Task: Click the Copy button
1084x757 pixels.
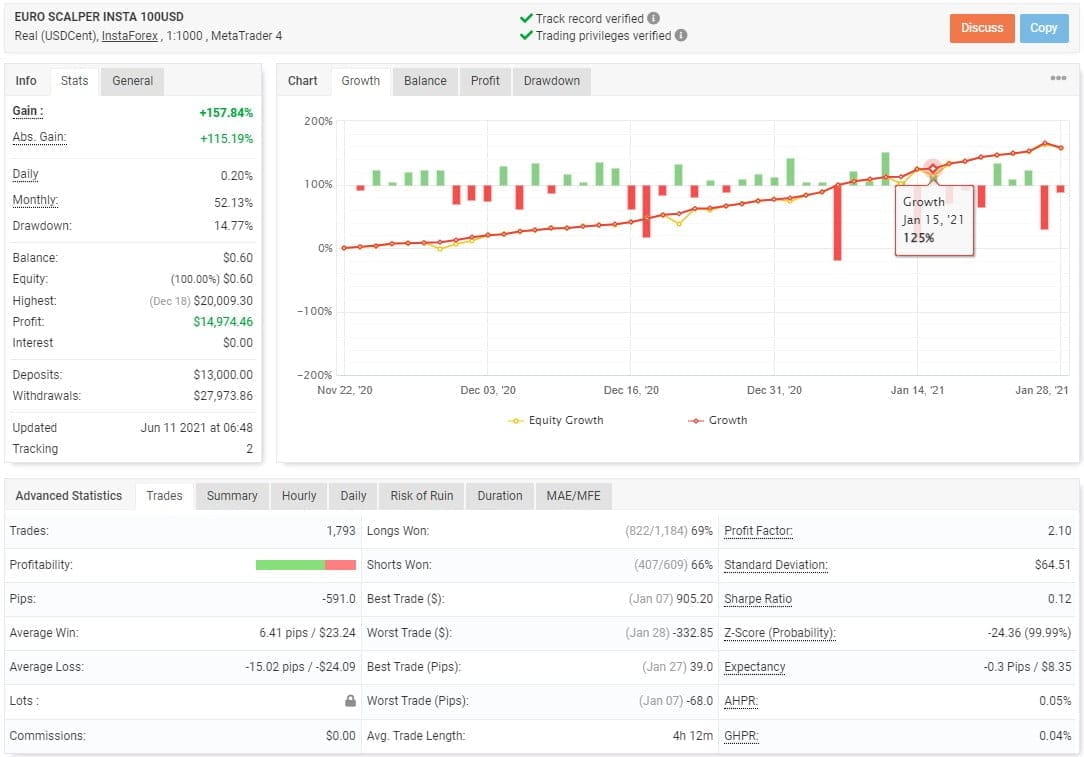Action: (1044, 29)
